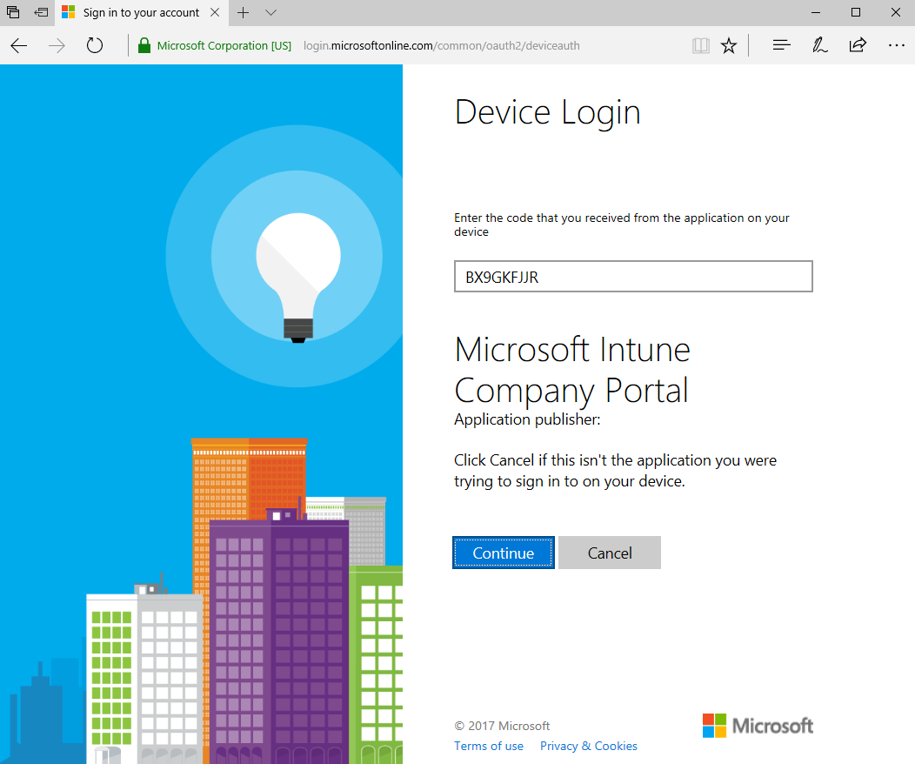The height and width of the screenshot is (764, 915).
Task: Open the Privacy & Cookies link
Action: click(588, 746)
